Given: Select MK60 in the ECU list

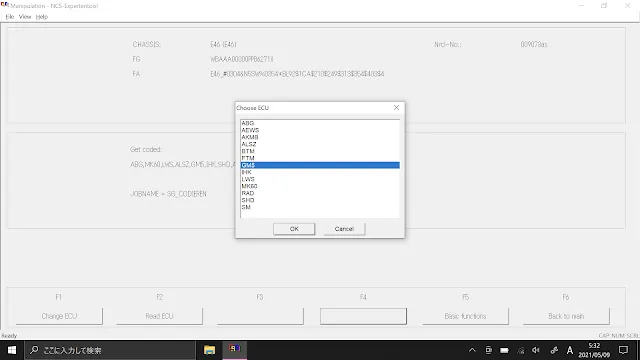Looking at the screenshot, I should click(320, 186).
